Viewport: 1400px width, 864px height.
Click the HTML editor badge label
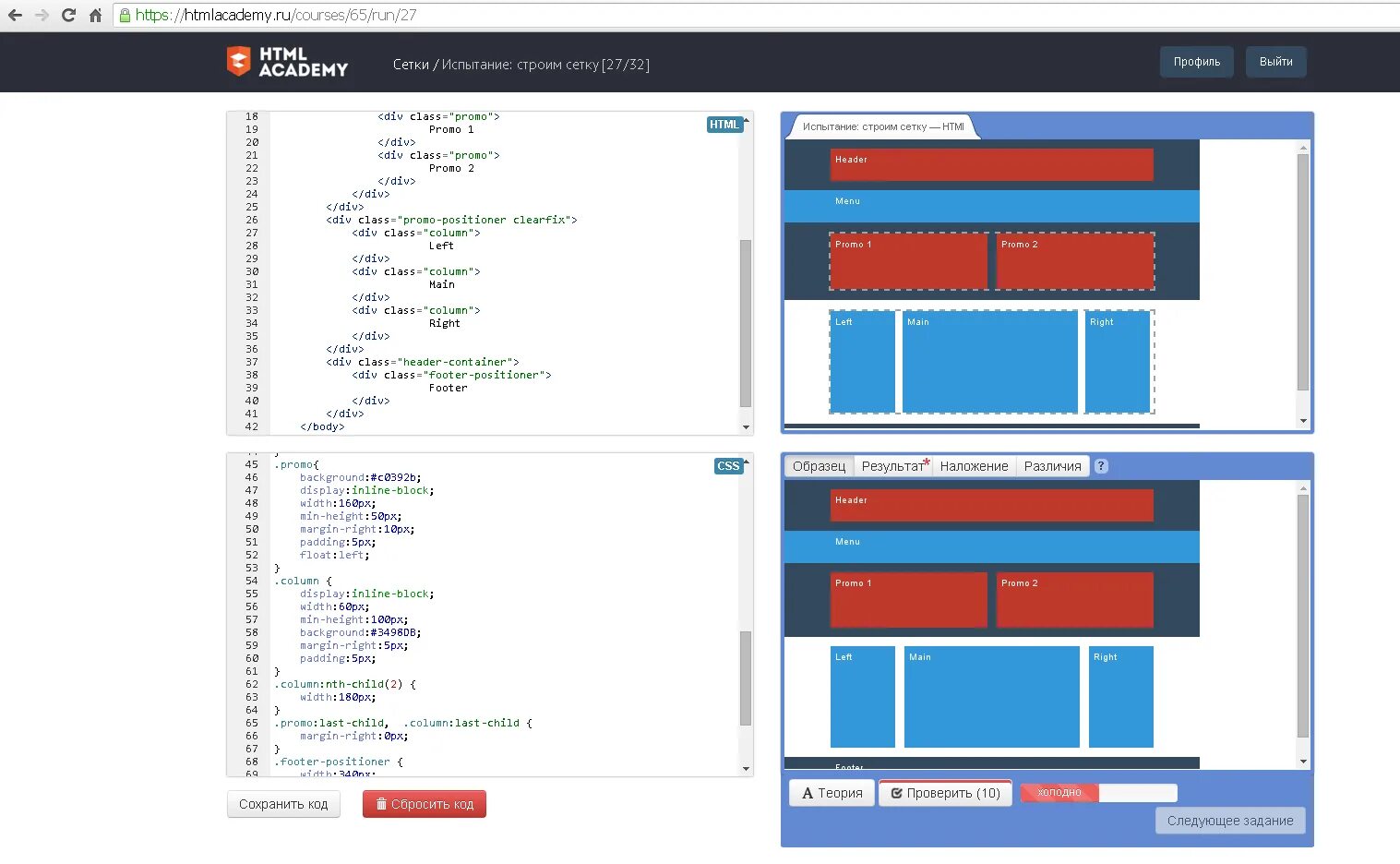724,125
